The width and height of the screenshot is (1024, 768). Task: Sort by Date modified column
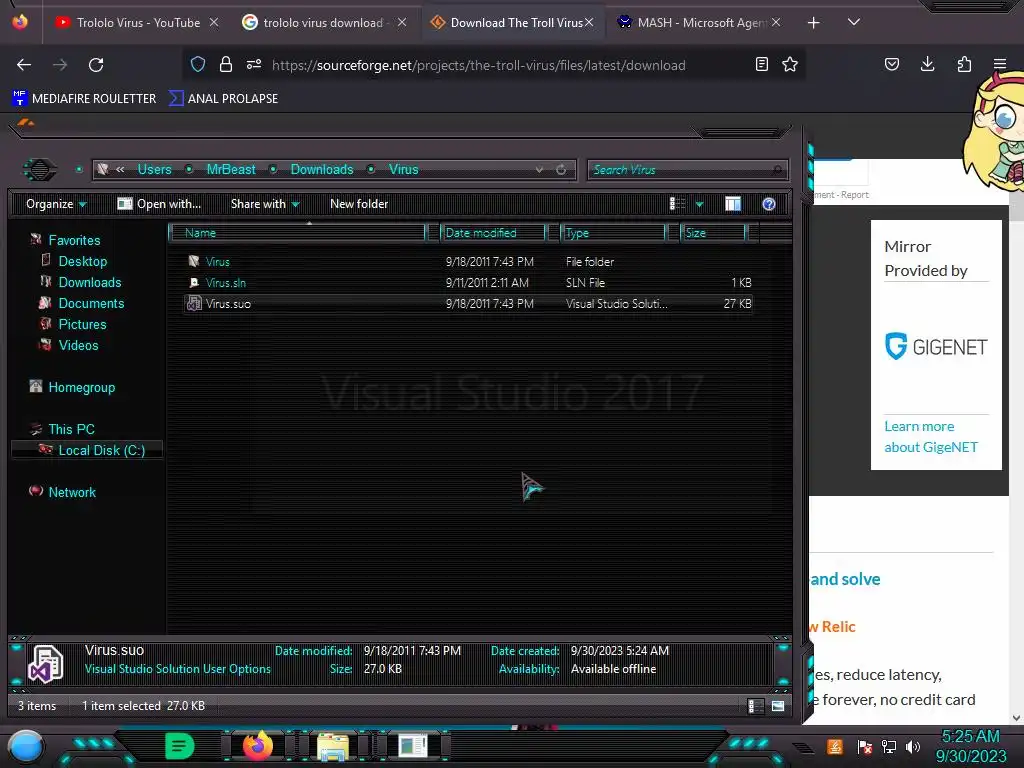pyautogui.click(x=493, y=232)
